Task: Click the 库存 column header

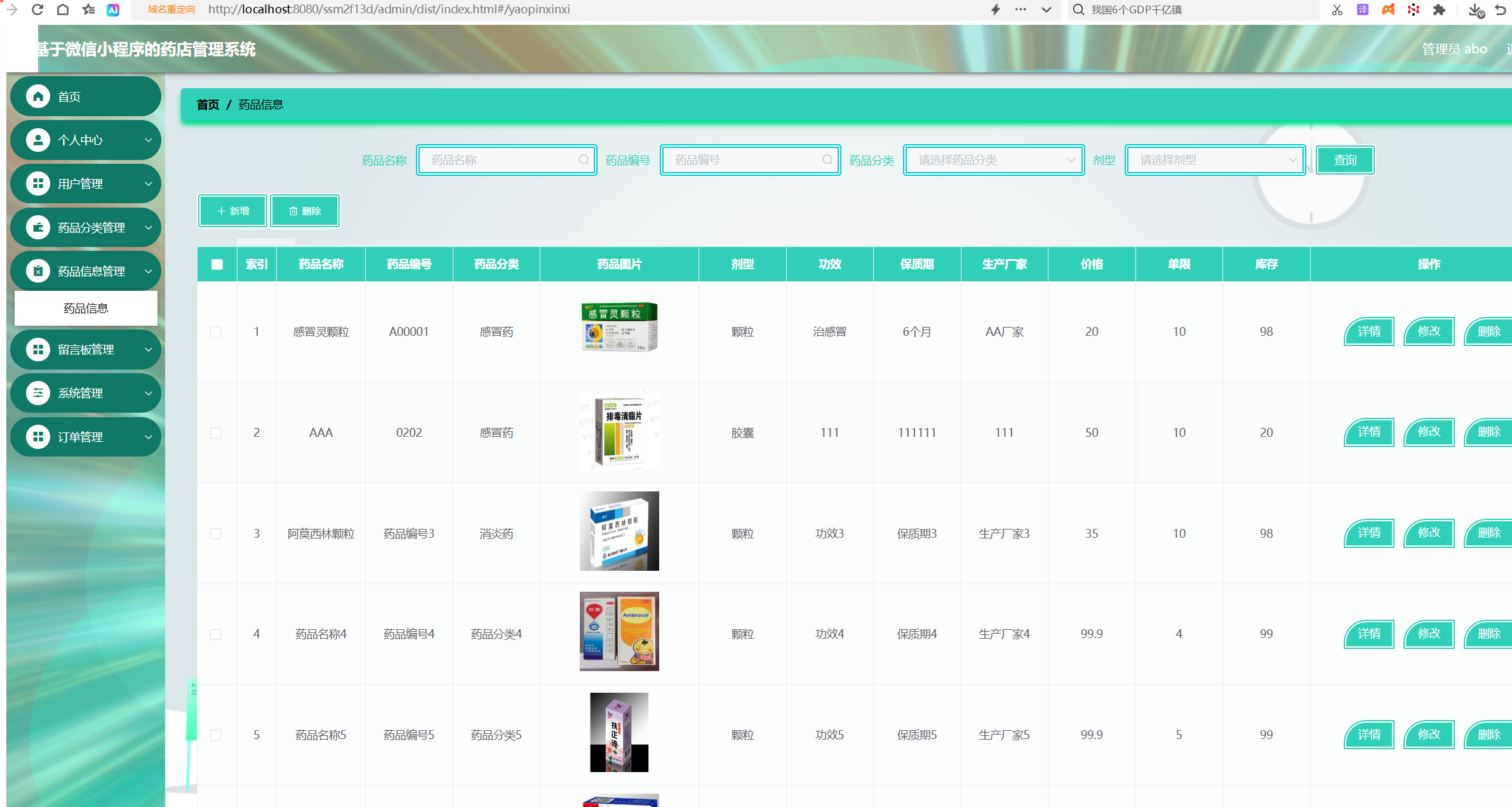Action: [x=1266, y=264]
